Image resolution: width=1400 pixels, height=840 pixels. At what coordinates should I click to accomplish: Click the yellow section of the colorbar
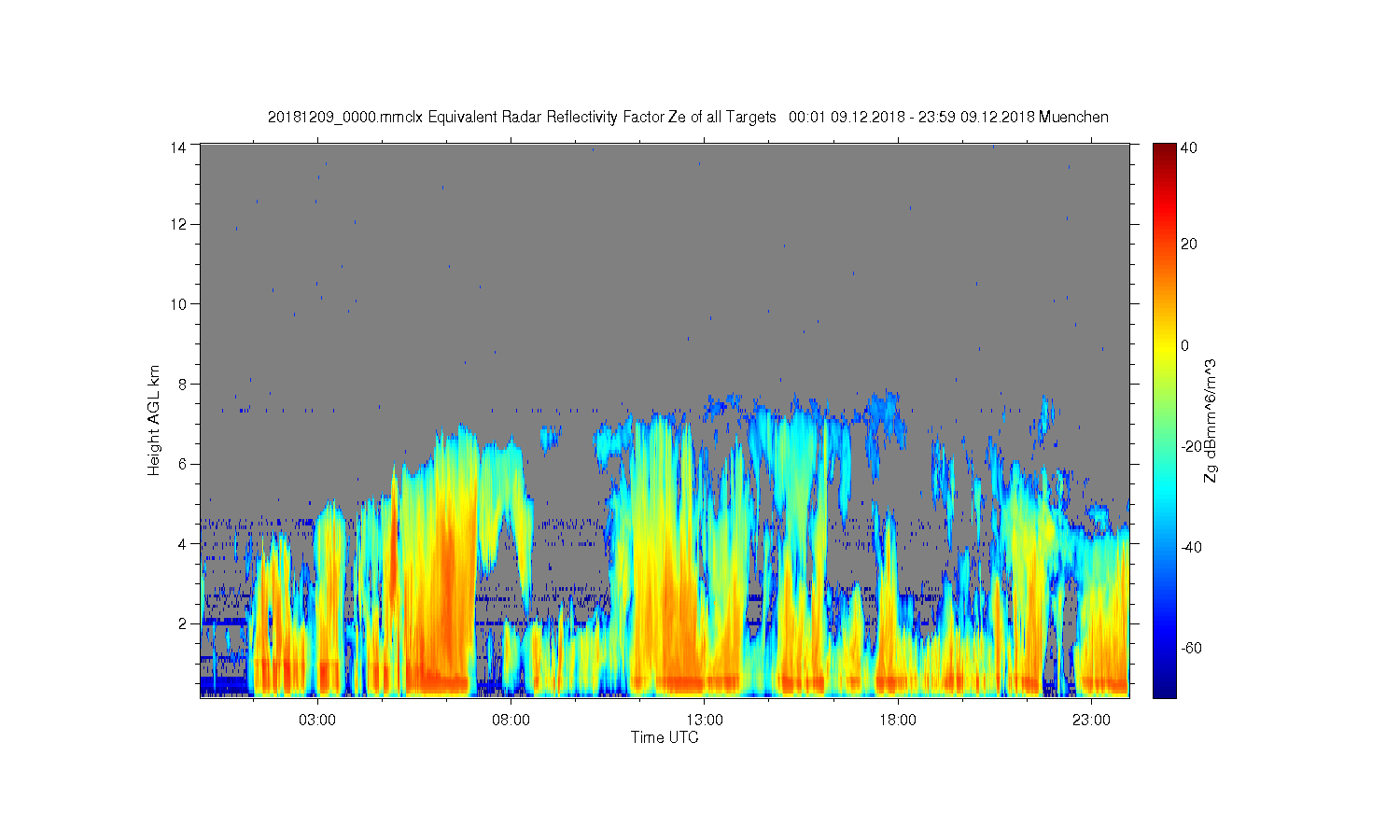[x=1164, y=347]
